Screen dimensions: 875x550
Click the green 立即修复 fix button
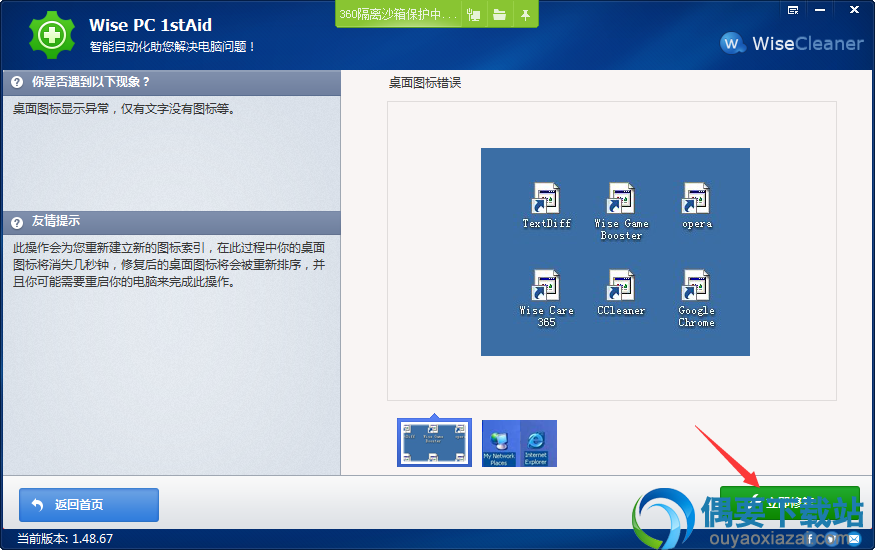pos(790,503)
